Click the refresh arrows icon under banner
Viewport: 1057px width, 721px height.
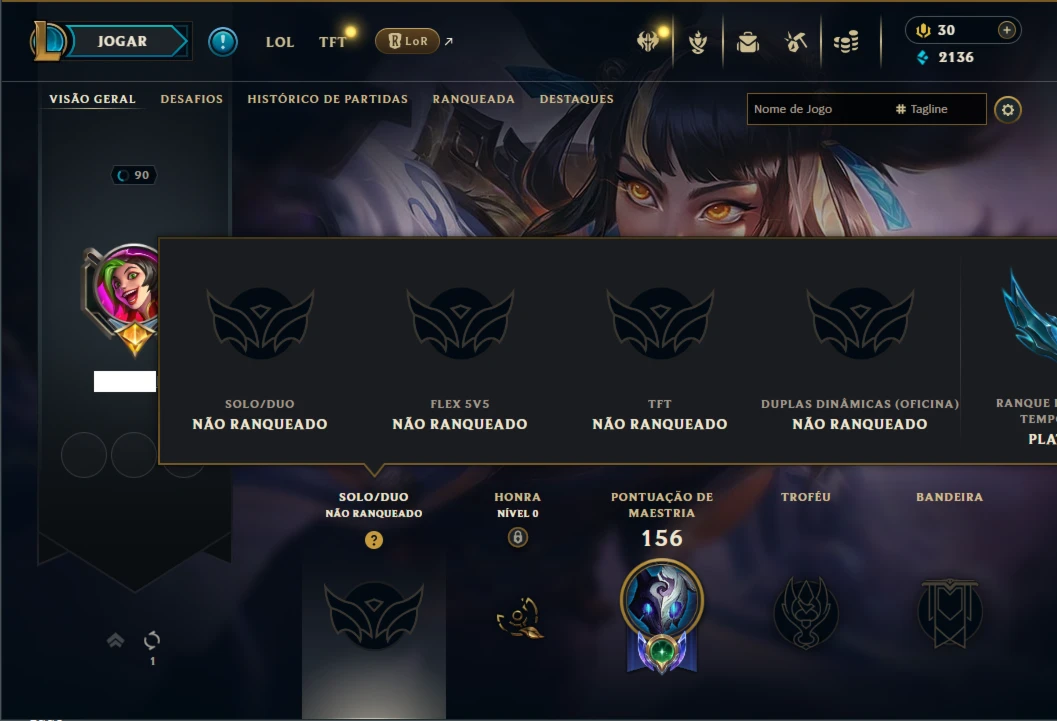[x=152, y=640]
